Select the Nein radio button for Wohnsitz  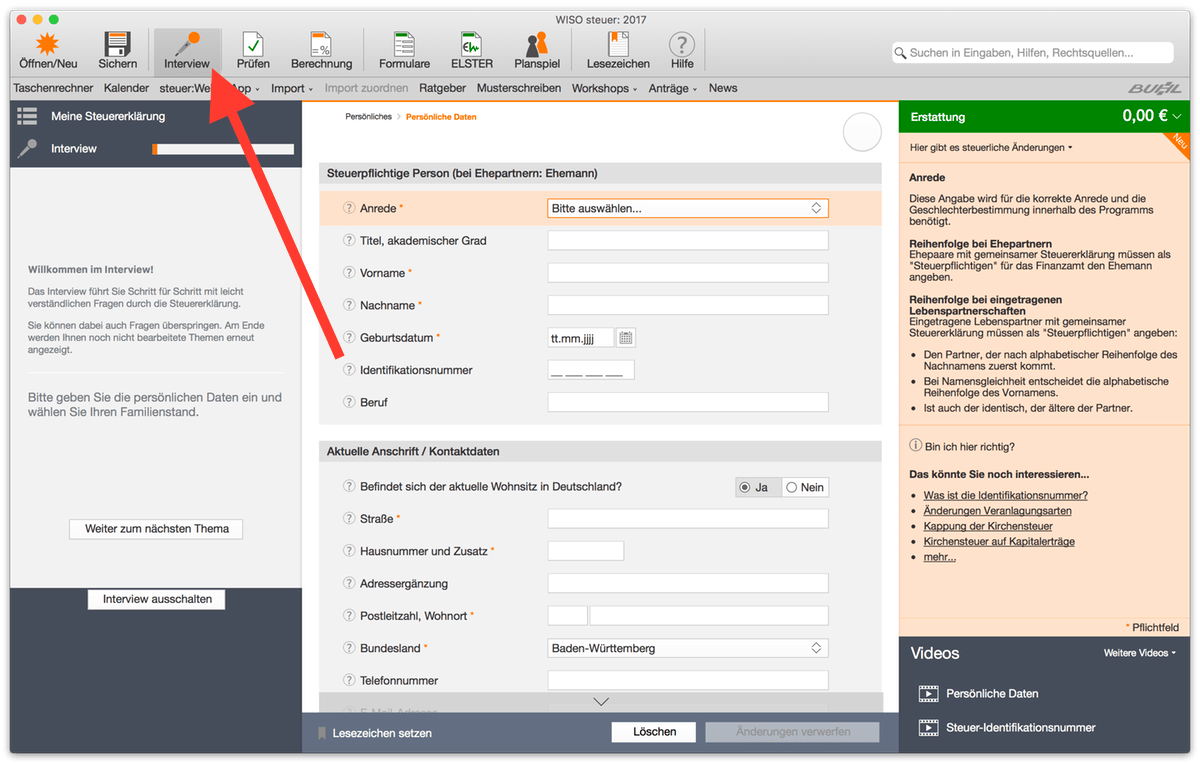pos(792,487)
